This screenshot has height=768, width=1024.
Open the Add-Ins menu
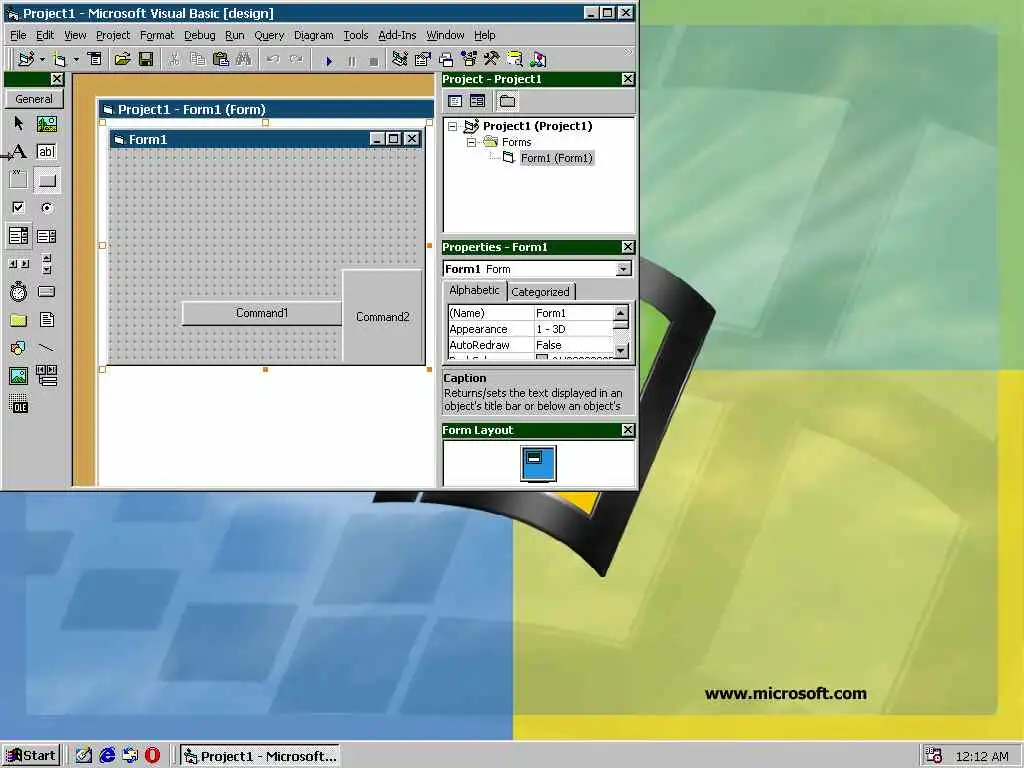pyautogui.click(x=397, y=35)
